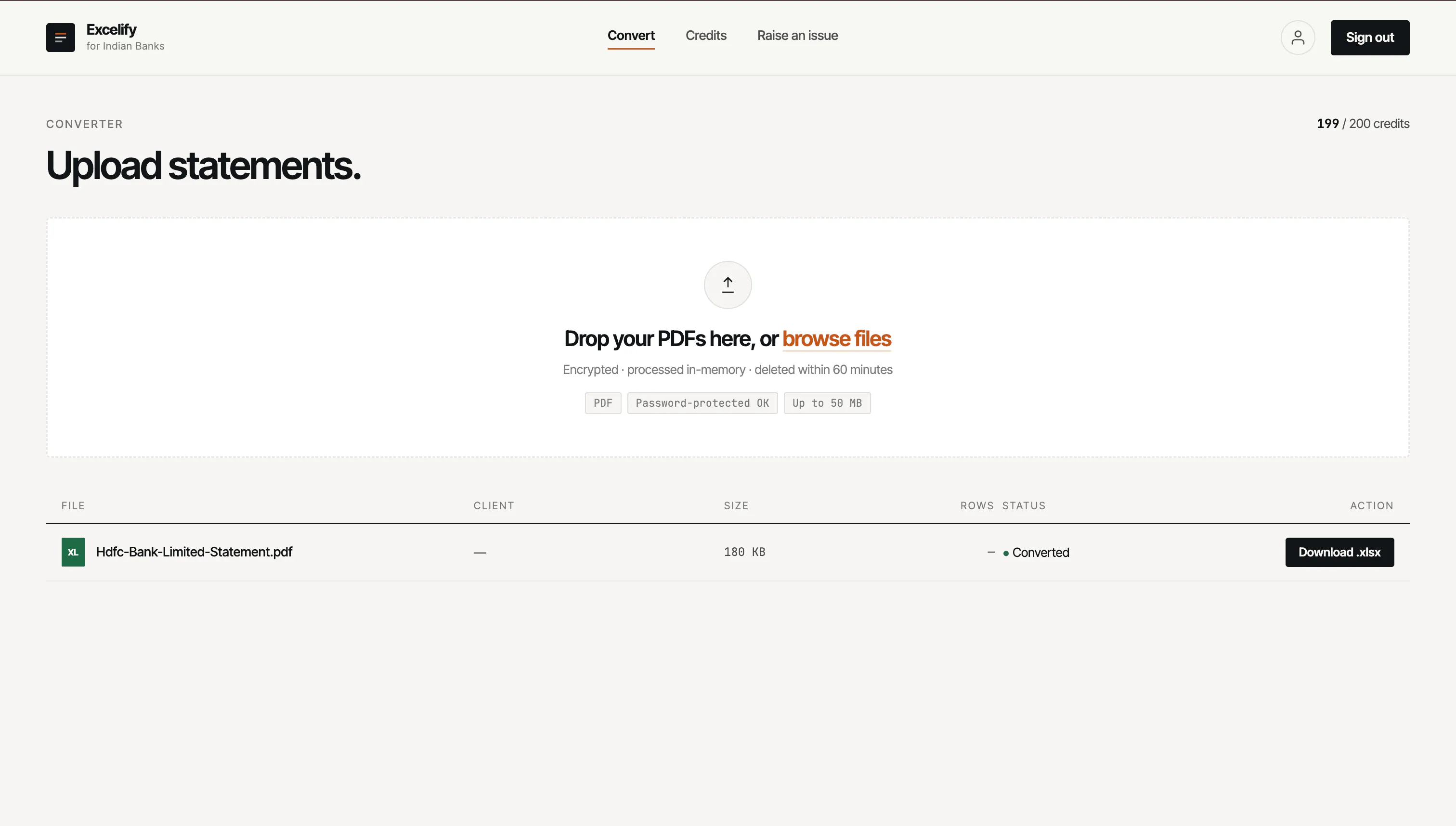Viewport: 1456px width, 826px height.
Task: Download .xlsx for Hdfc statement
Action: click(x=1339, y=552)
